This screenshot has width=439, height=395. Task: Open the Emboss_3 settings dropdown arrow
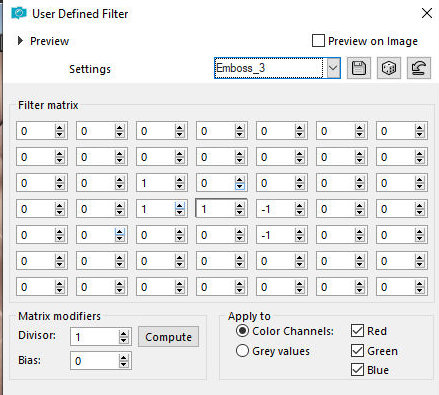[x=333, y=68]
